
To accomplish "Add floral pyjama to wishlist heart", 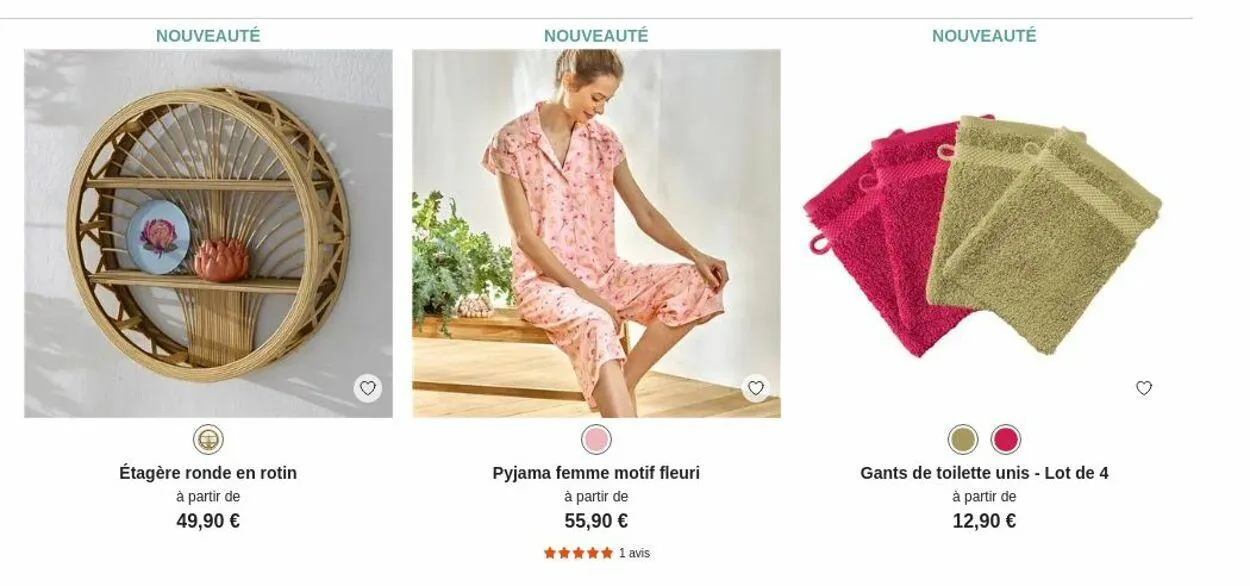I will tap(756, 388).
